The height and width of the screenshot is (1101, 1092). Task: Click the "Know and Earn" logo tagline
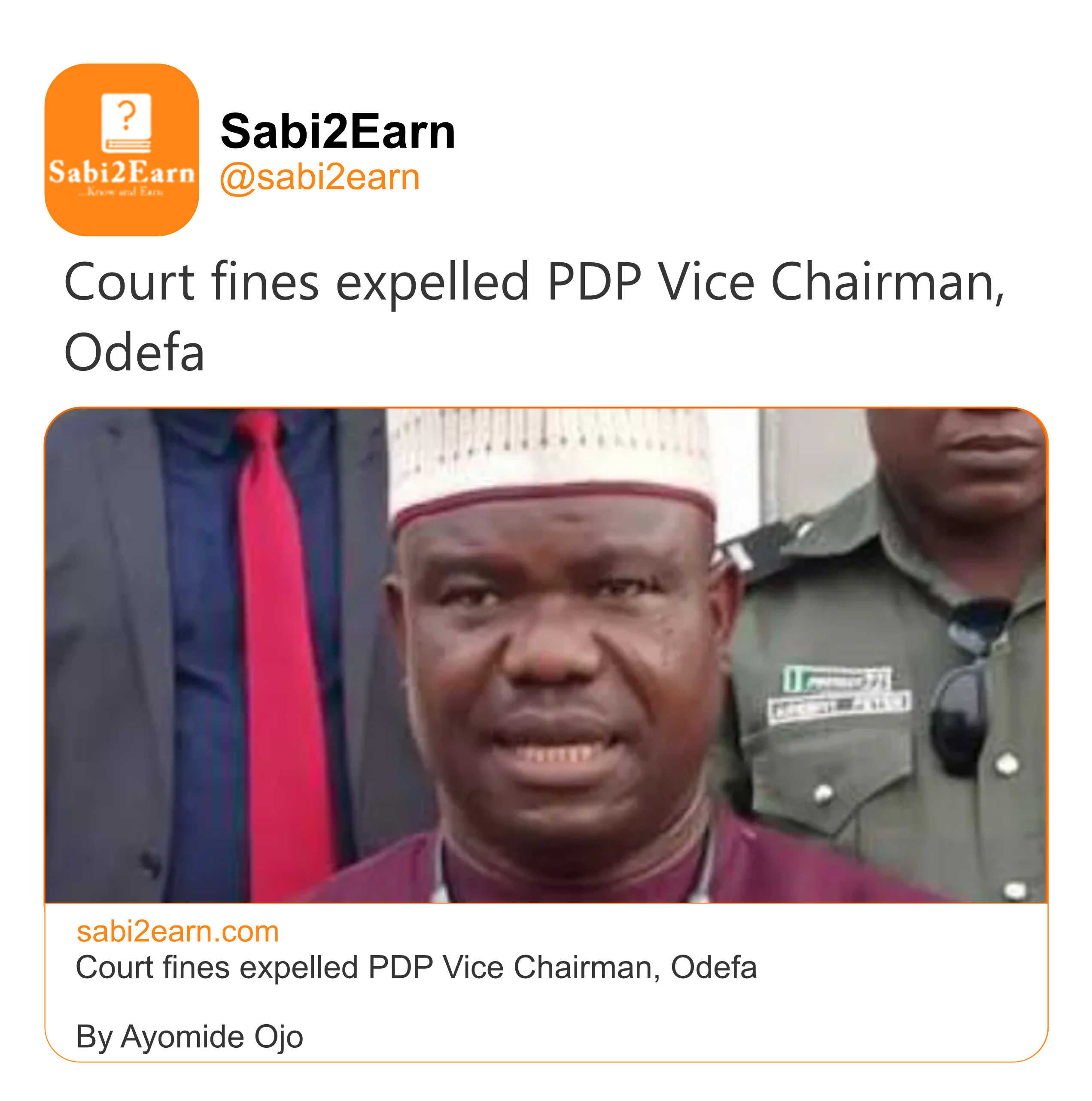pos(122,192)
